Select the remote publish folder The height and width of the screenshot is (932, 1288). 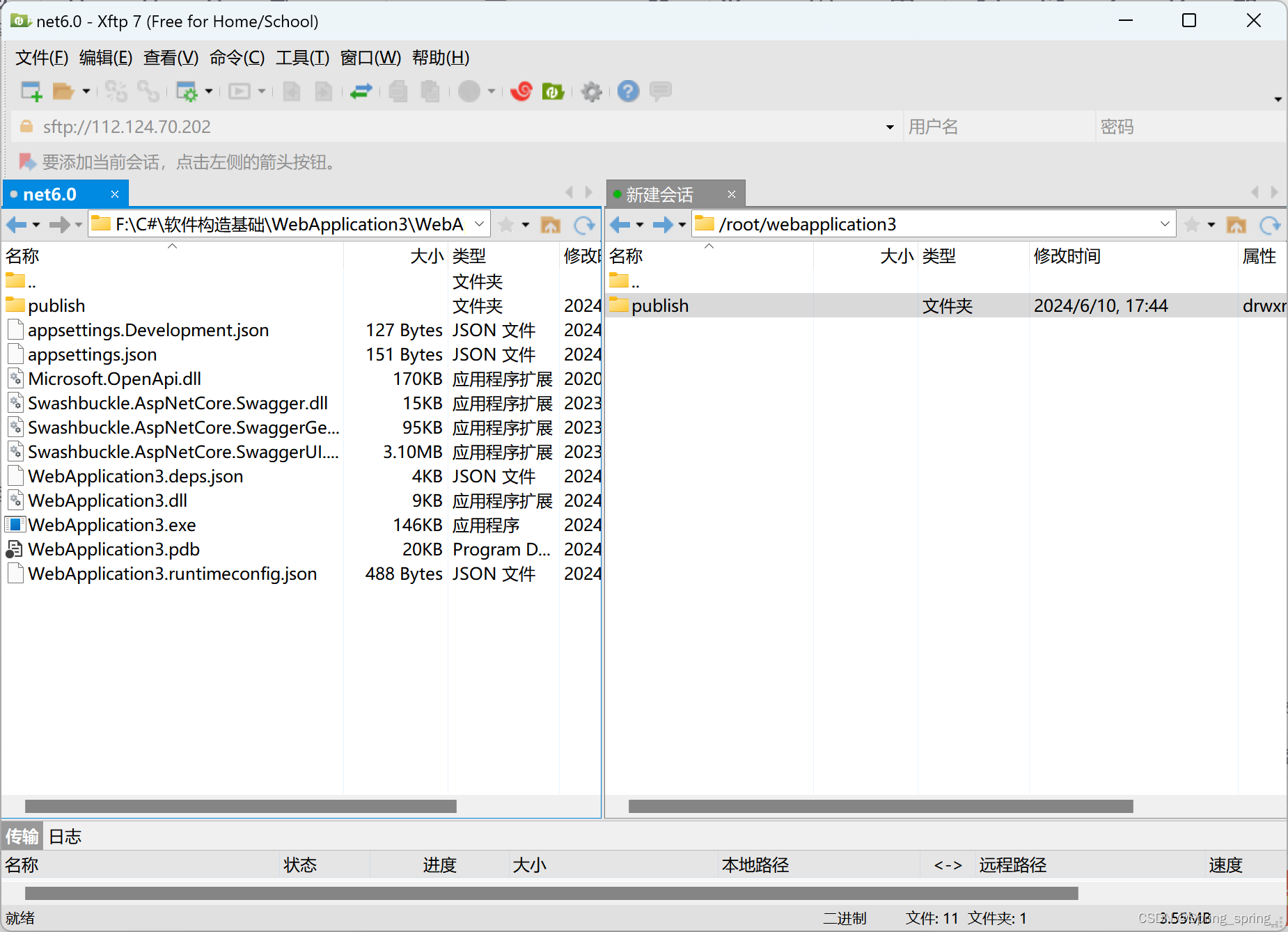pyautogui.click(x=945, y=306)
